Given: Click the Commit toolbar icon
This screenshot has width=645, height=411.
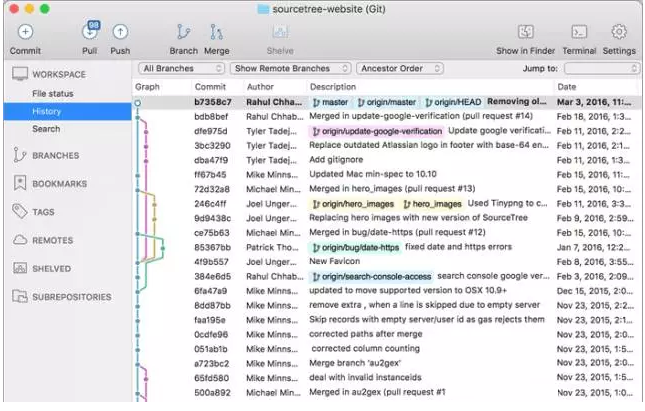Looking at the screenshot, I should click(x=26, y=32).
